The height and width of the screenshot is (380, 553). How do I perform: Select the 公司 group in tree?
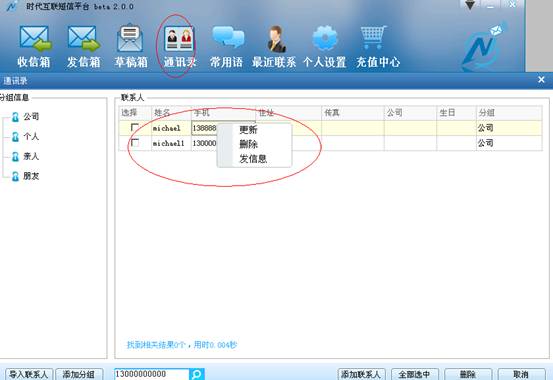[25, 116]
